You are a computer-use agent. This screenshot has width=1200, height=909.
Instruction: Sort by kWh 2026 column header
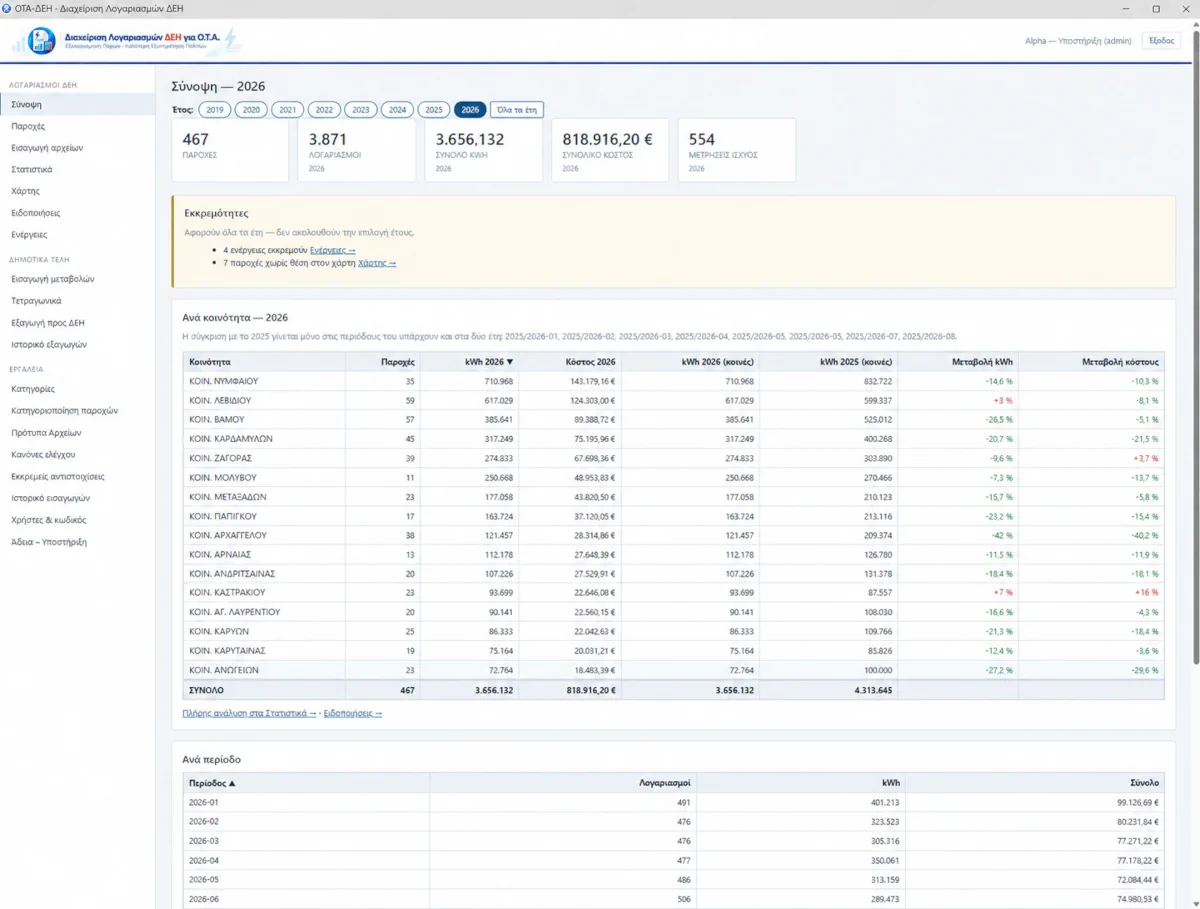(x=470, y=362)
